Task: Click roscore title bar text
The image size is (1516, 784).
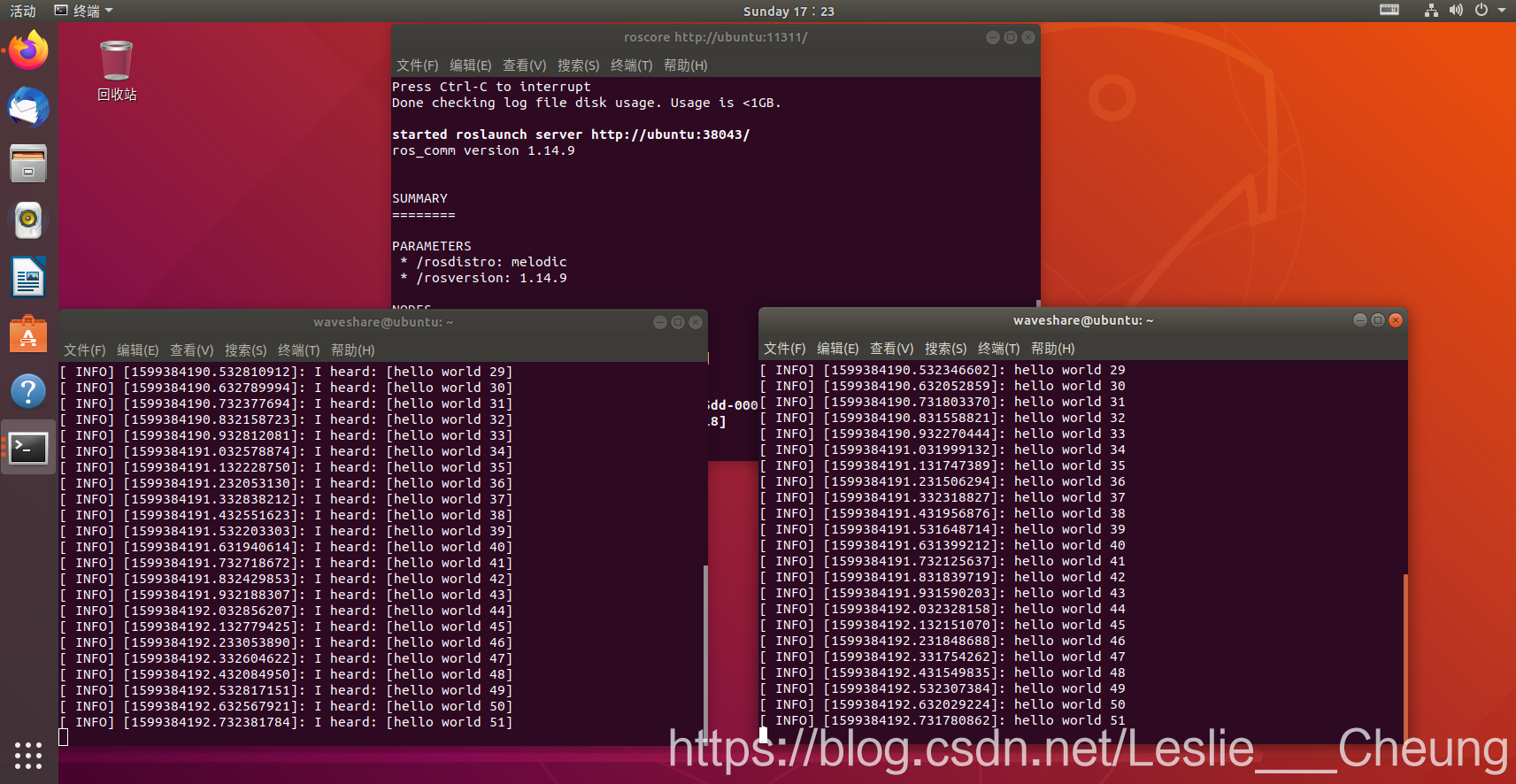Action: click(x=715, y=37)
